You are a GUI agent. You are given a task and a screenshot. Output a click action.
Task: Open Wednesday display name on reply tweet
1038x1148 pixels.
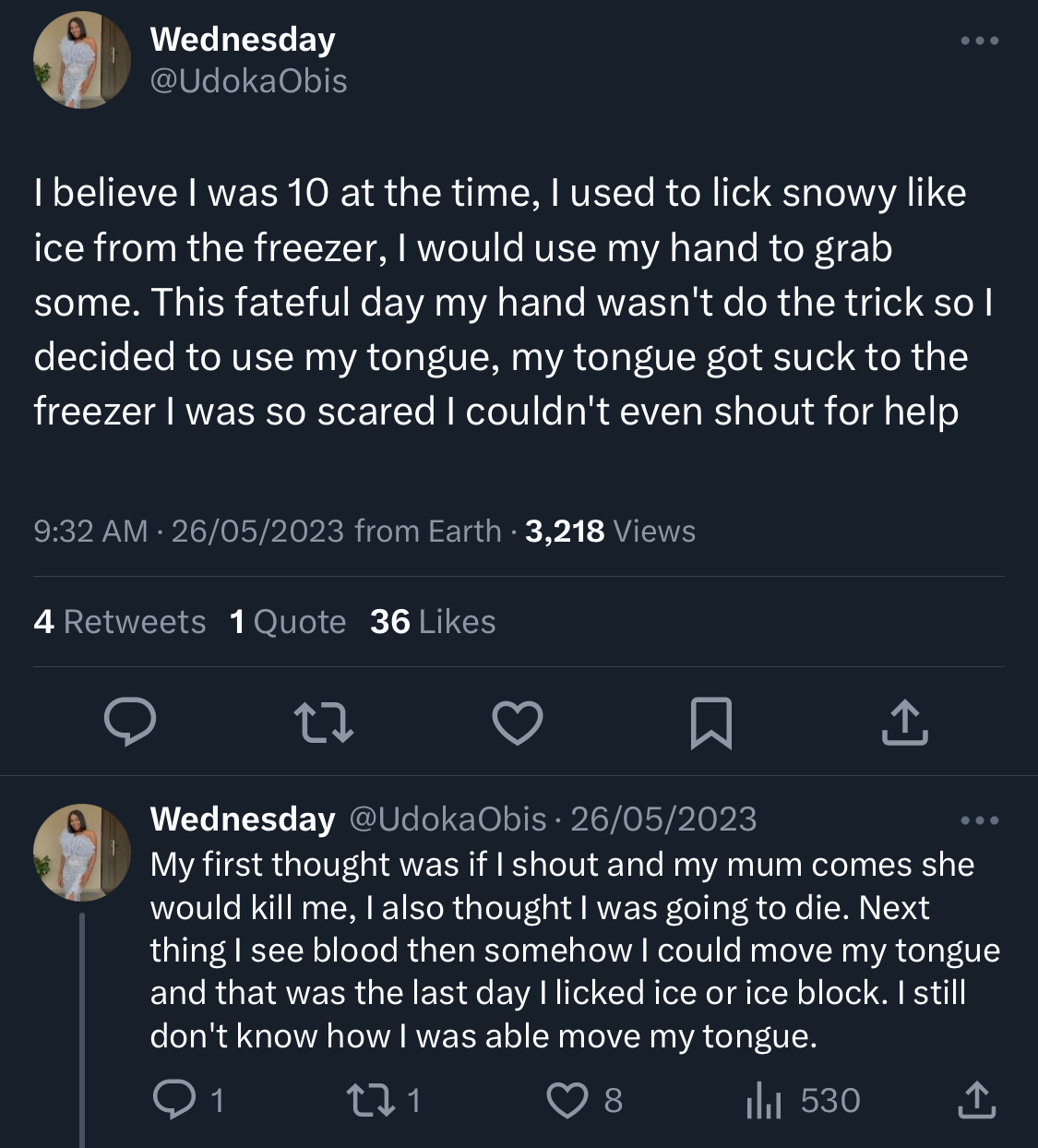pyautogui.click(x=243, y=819)
